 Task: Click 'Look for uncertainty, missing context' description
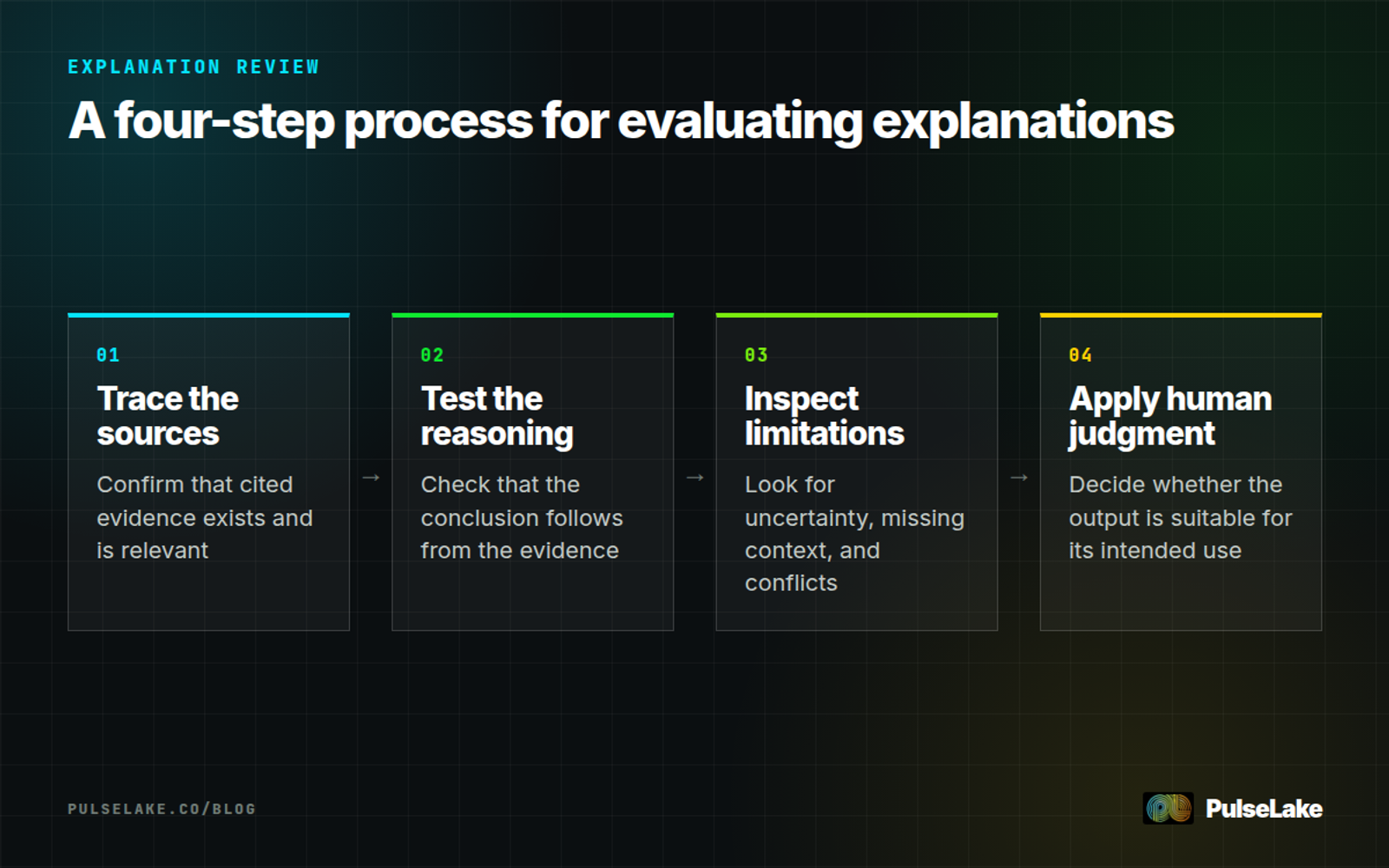pos(854,534)
